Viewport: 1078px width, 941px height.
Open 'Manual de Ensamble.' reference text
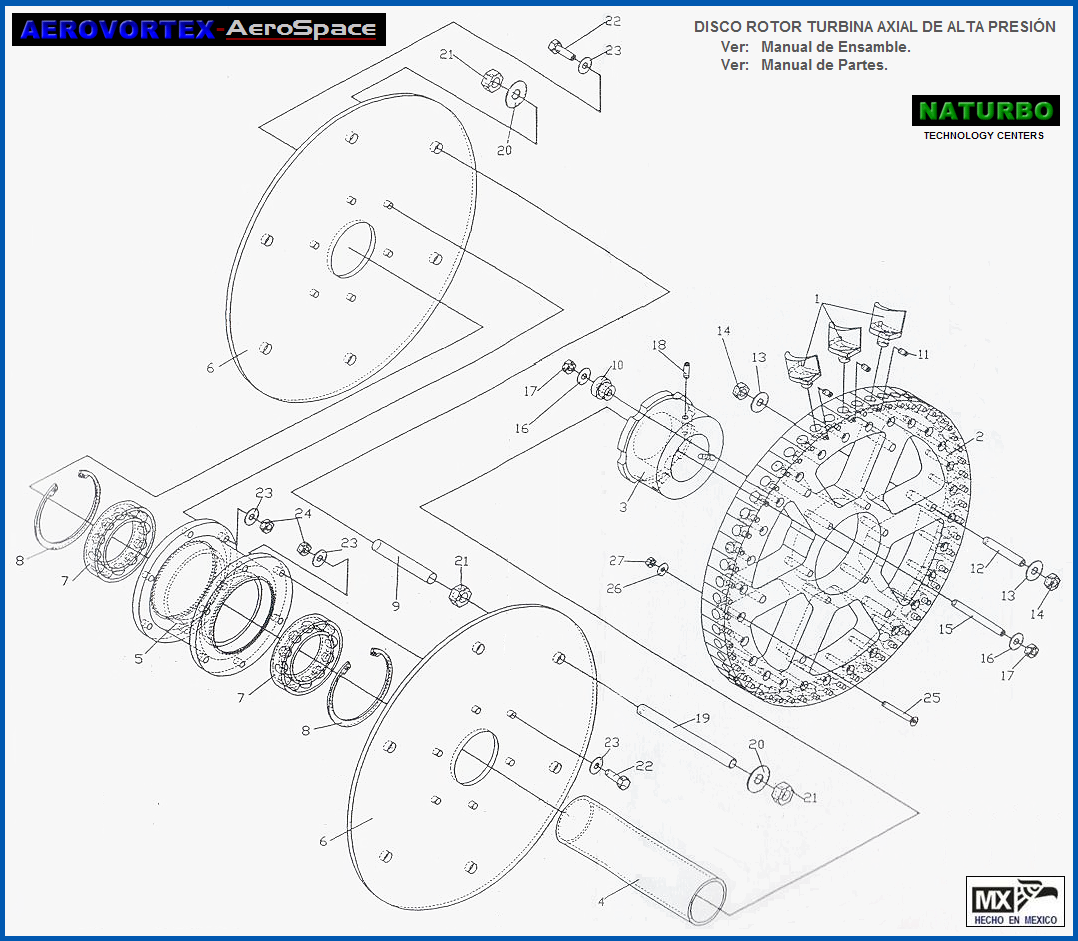click(835, 47)
